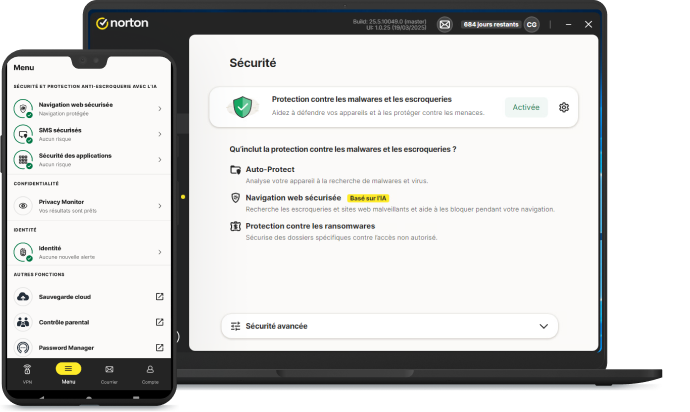Viewport: 690px width, 412px height.
Task: Open Sauvegarde cloud external link icon
Action: (159, 297)
